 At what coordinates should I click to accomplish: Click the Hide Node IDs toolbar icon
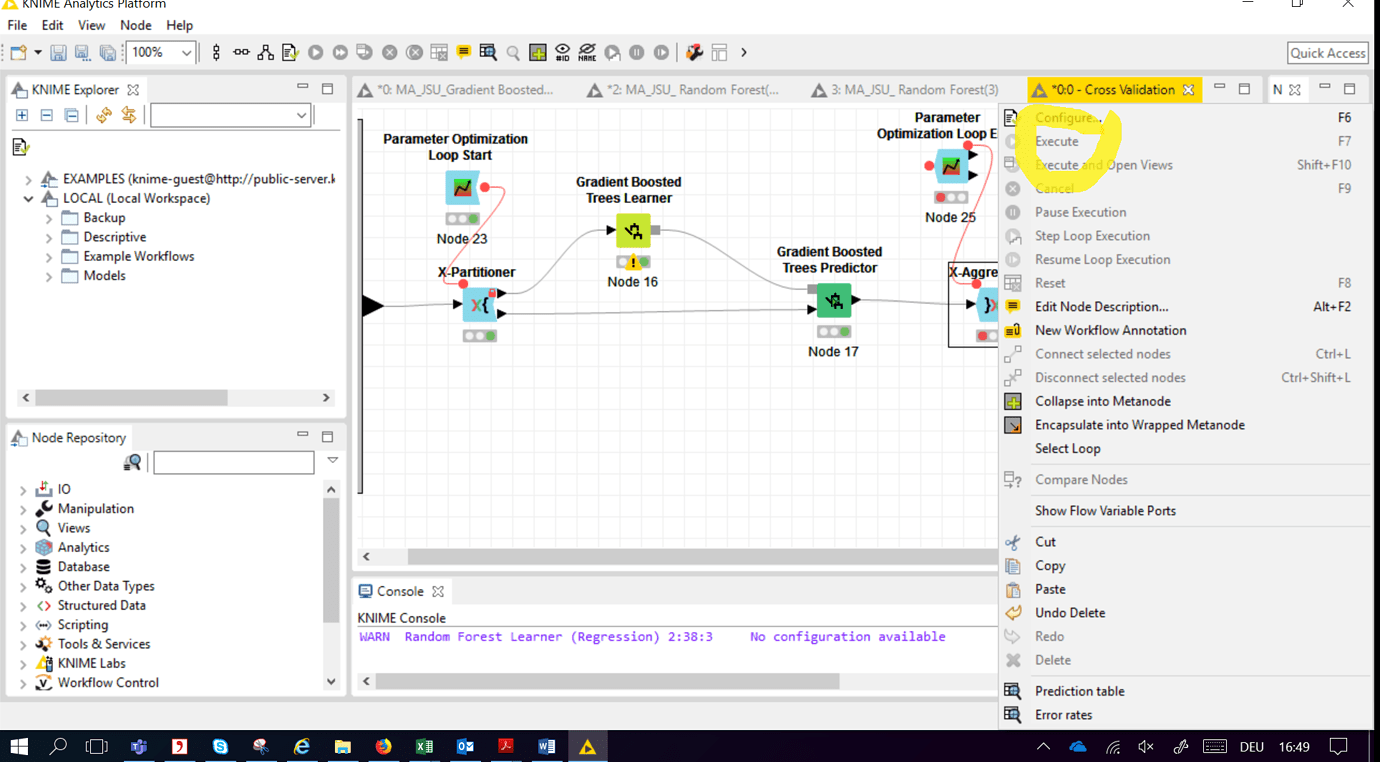[x=561, y=52]
